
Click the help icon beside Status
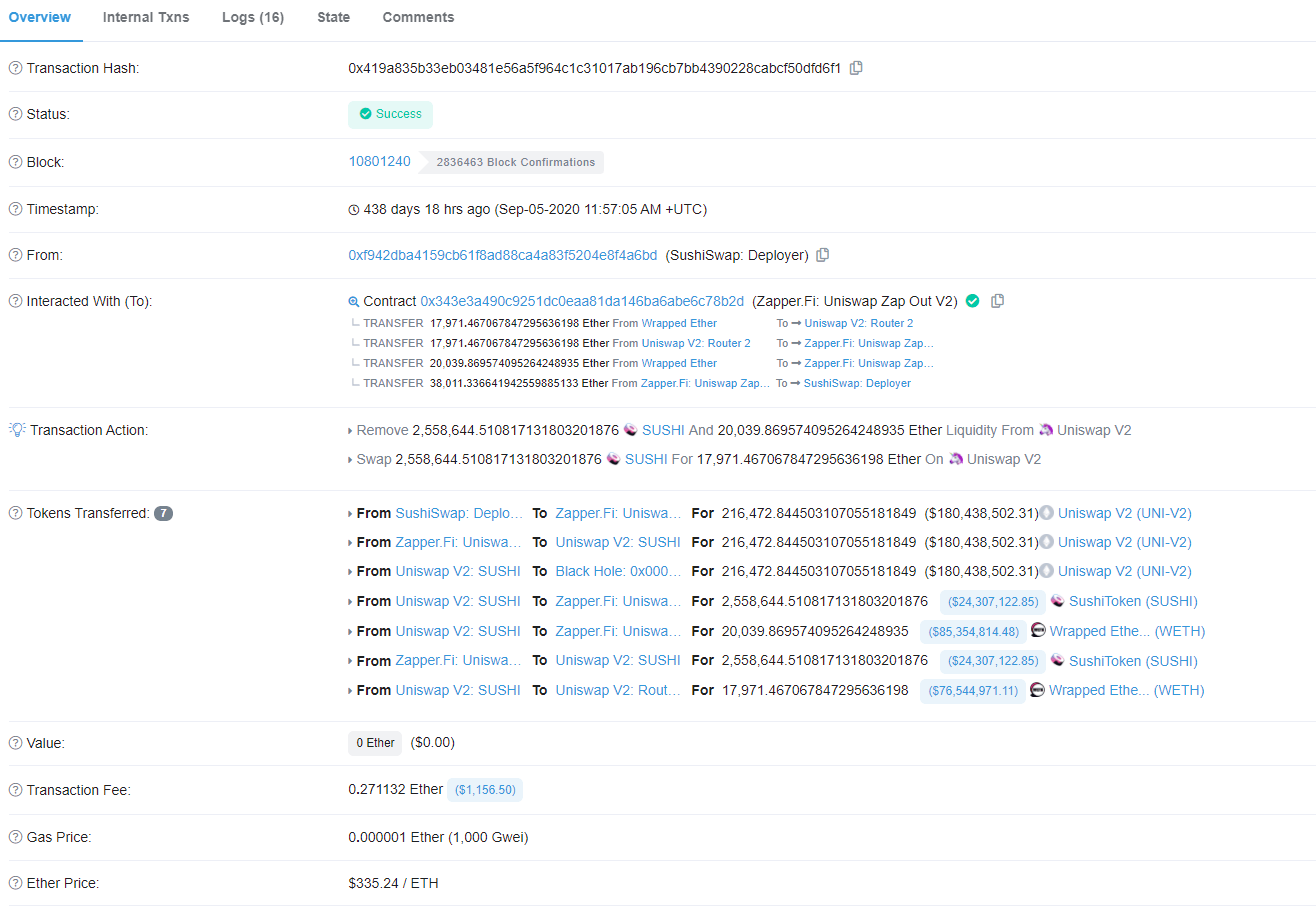tap(15, 114)
